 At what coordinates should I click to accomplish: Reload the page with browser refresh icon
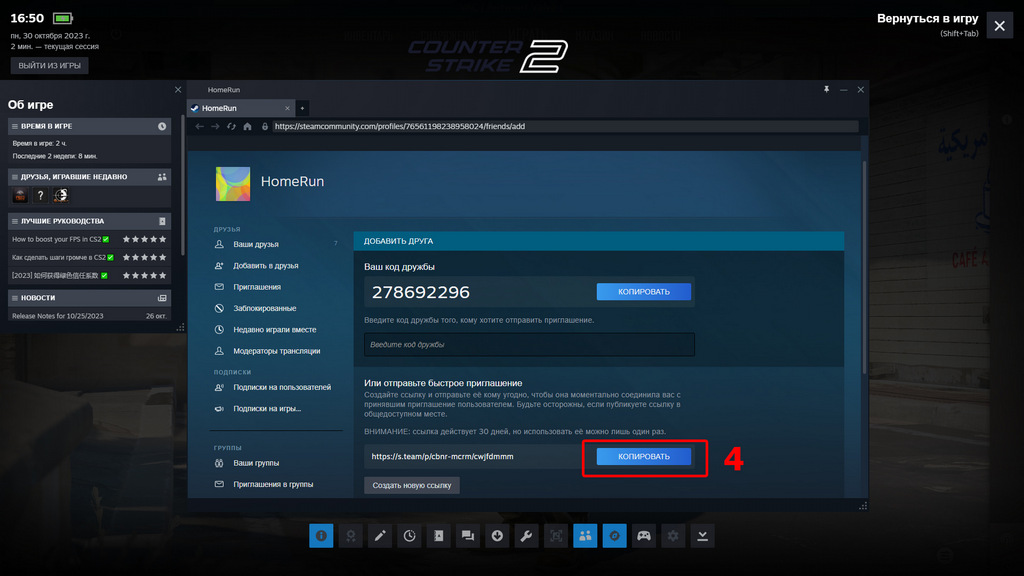(231, 127)
